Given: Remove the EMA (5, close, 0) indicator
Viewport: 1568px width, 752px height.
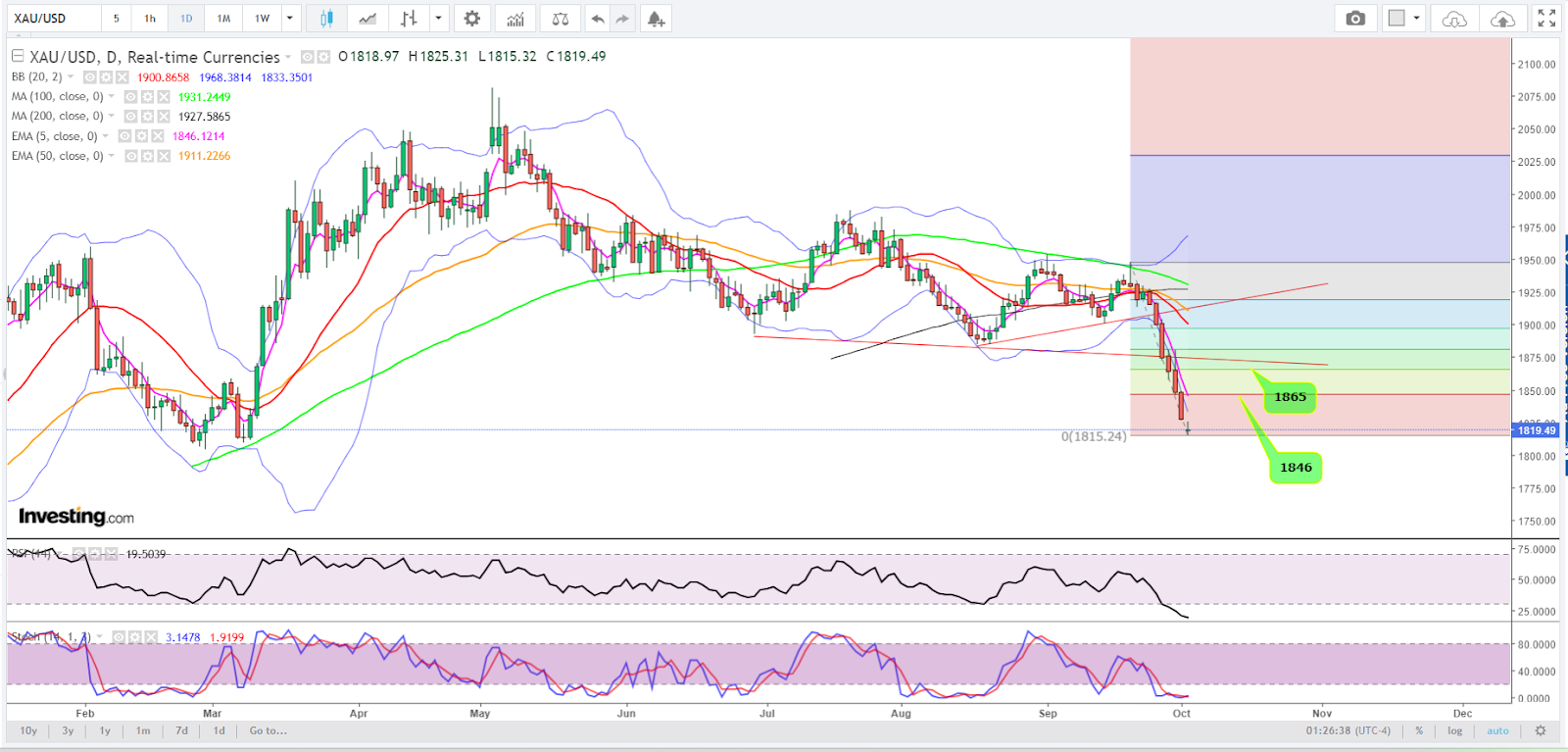Looking at the screenshot, I should tap(158, 136).
